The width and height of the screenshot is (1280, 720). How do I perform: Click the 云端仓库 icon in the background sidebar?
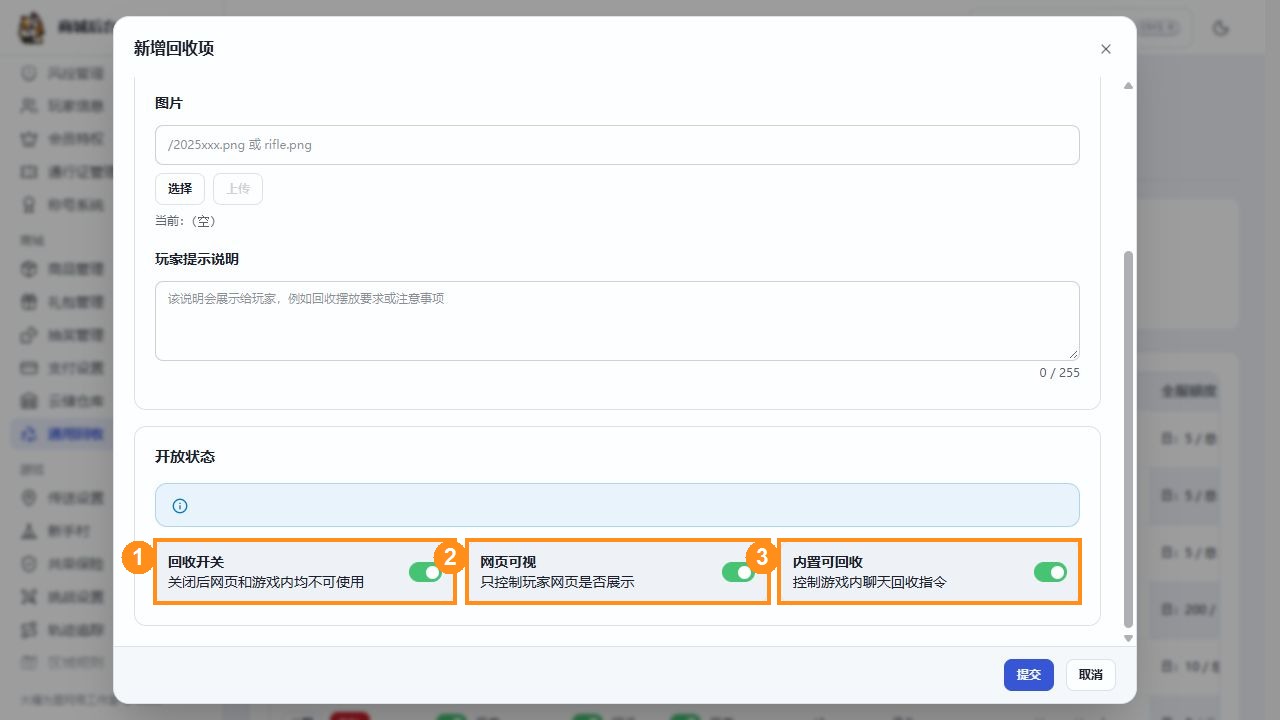(29, 400)
